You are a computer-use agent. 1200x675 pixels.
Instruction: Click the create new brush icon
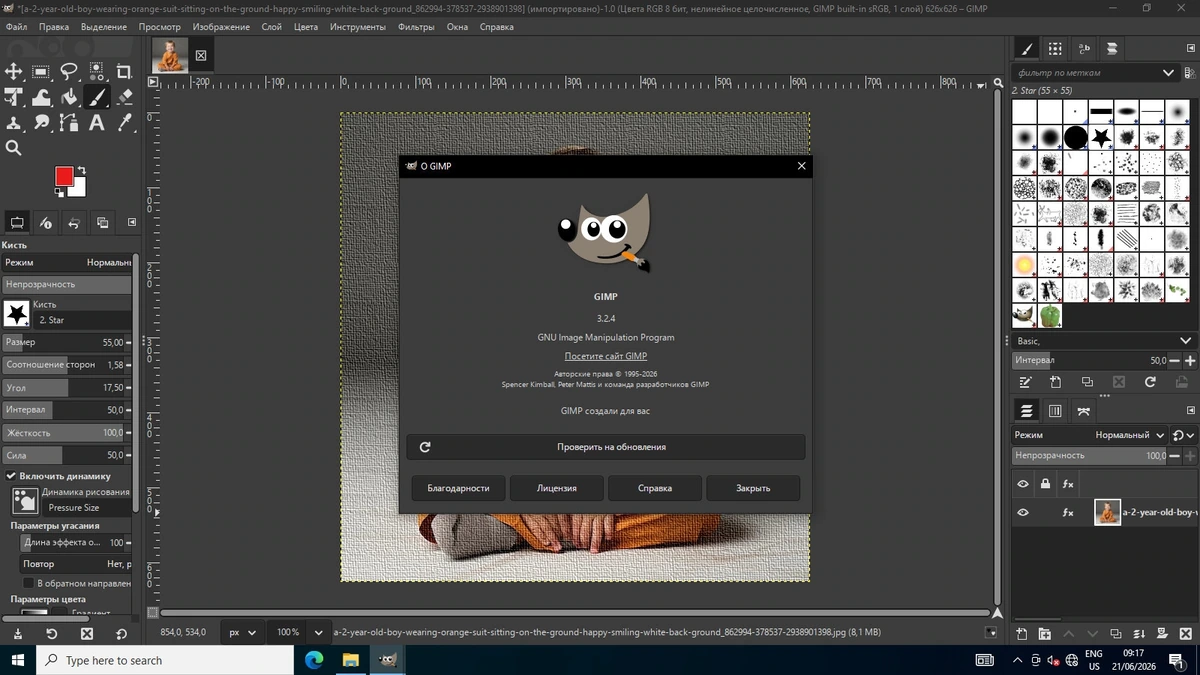point(1056,382)
